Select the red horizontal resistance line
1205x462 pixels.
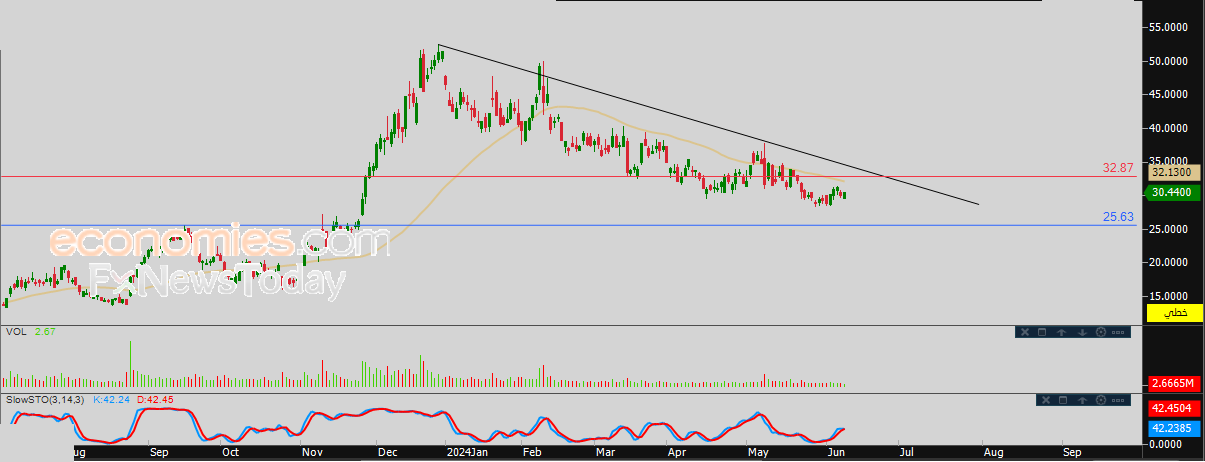click(570, 177)
